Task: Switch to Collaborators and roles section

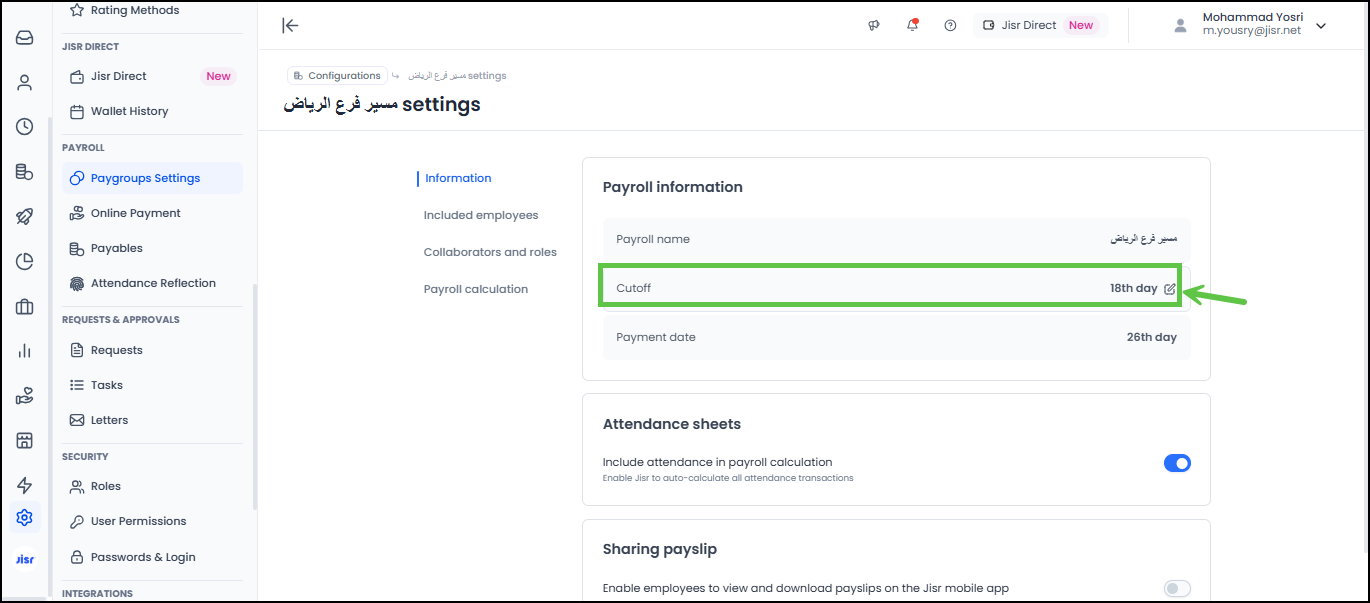Action: [x=490, y=252]
